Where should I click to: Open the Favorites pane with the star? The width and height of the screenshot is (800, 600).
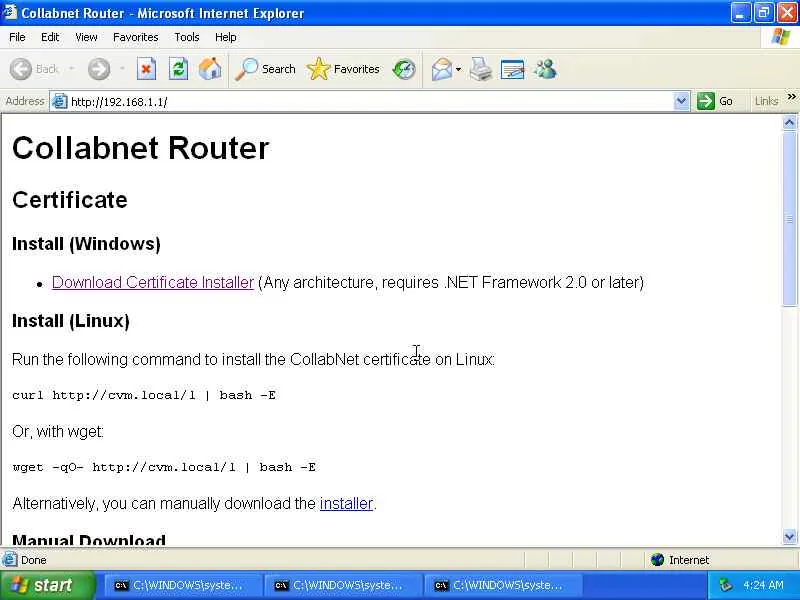[343, 69]
